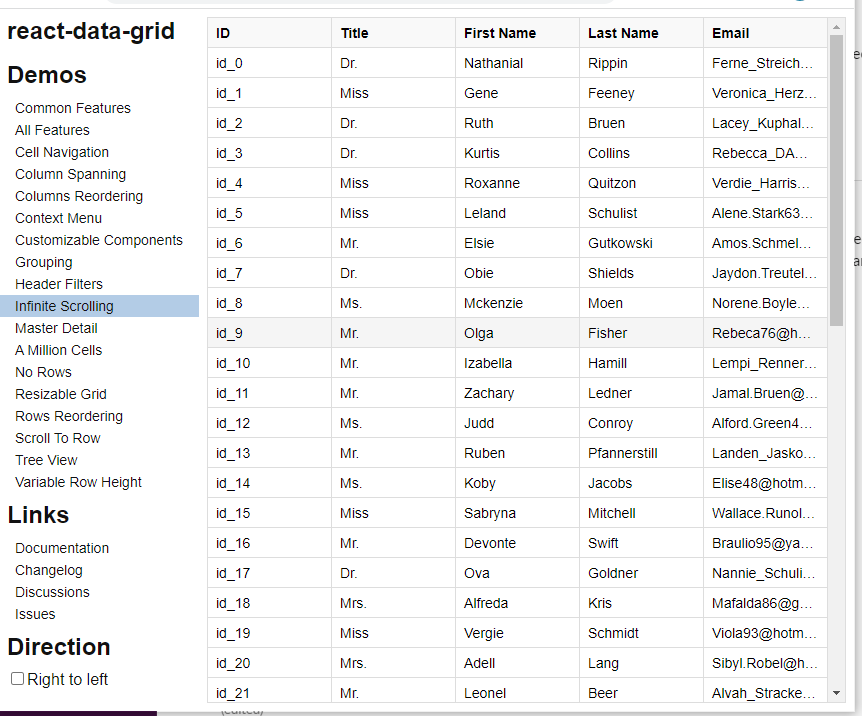
Task: Select first name cell Koby
Action: [517, 483]
